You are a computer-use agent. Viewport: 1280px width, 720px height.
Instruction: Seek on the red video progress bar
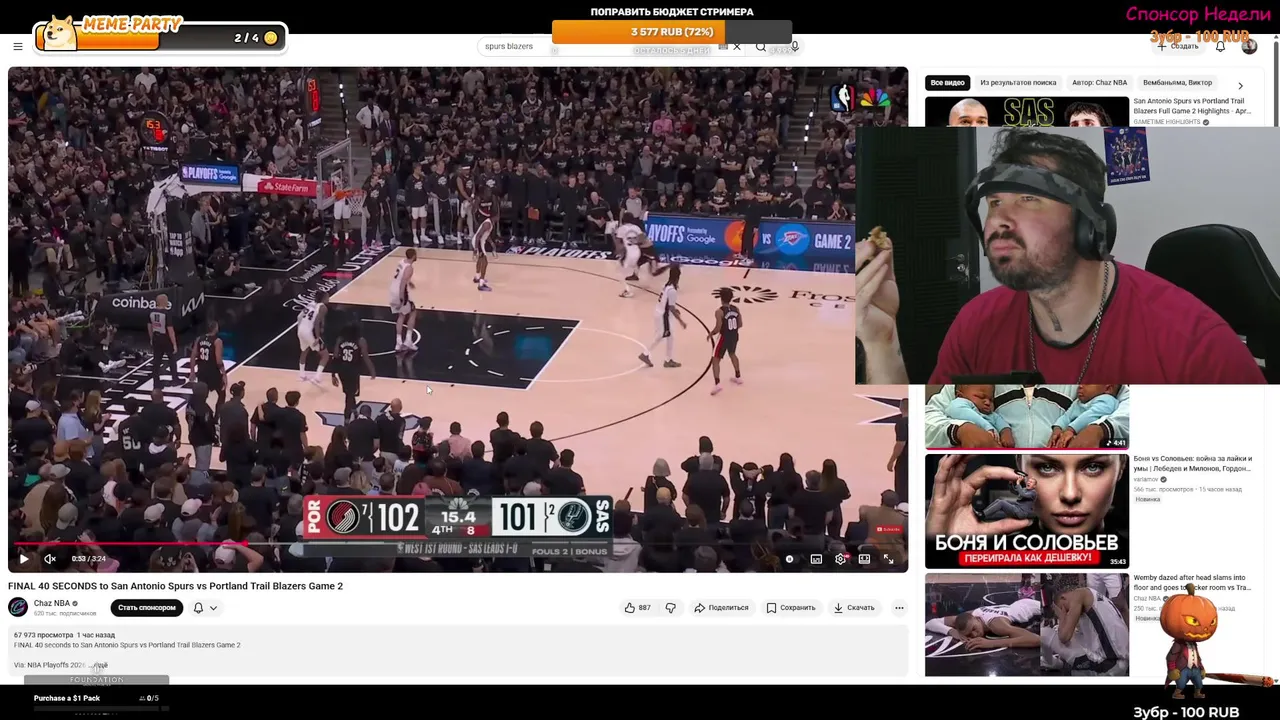click(x=458, y=544)
